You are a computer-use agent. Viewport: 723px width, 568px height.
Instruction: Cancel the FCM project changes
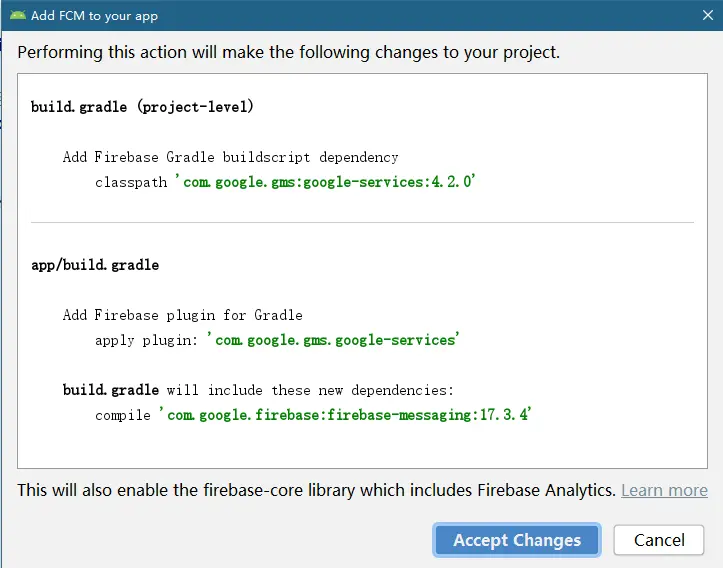point(659,540)
